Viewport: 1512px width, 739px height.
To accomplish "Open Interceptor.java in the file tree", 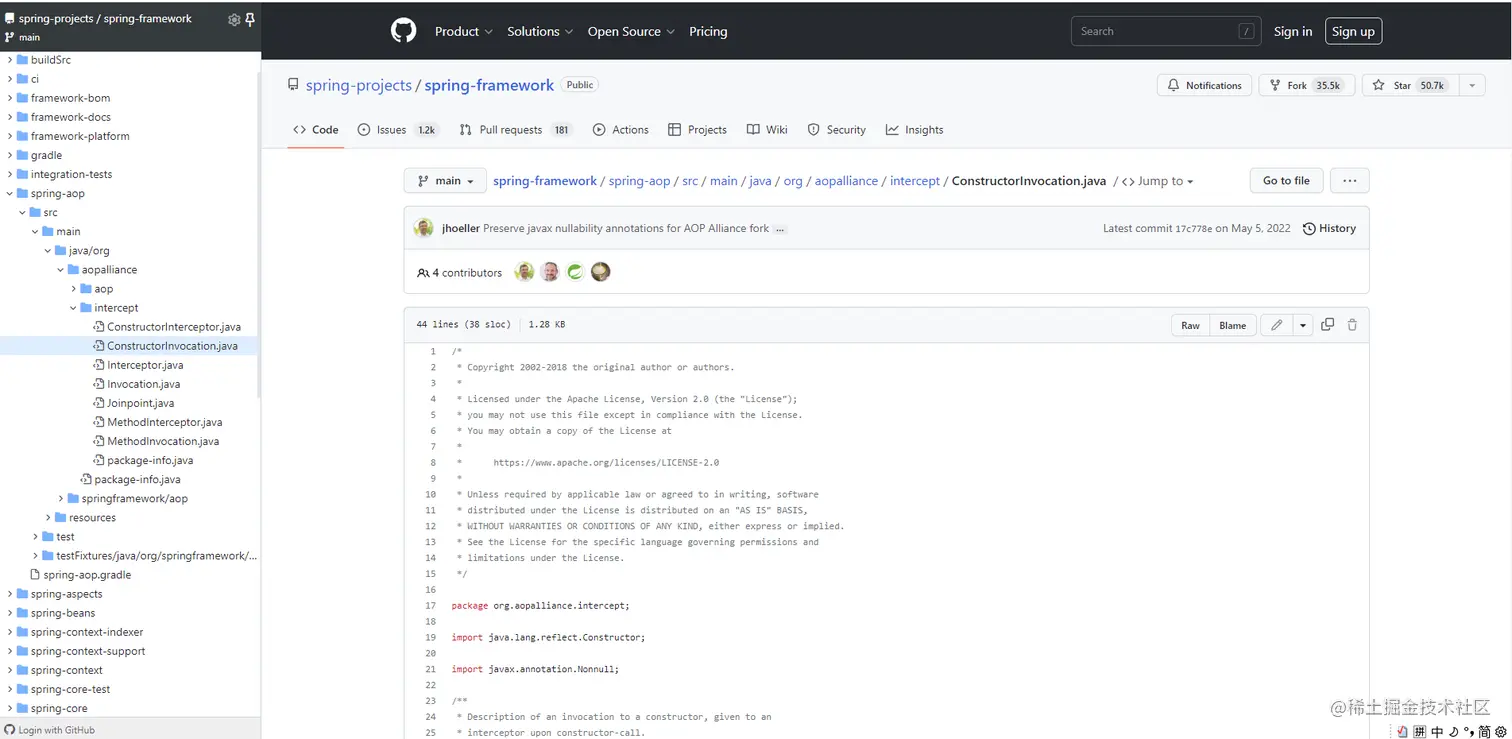I will (x=145, y=365).
